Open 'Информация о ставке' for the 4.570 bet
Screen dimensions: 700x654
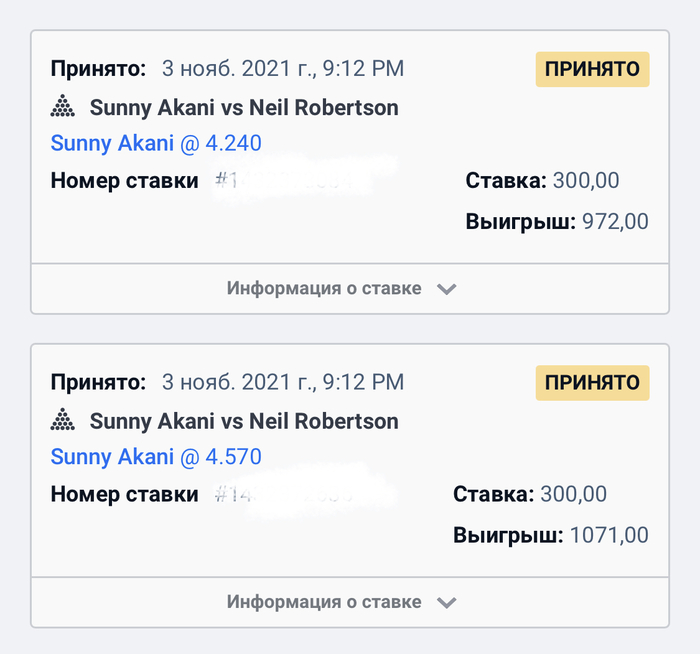(x=324, y=603)
